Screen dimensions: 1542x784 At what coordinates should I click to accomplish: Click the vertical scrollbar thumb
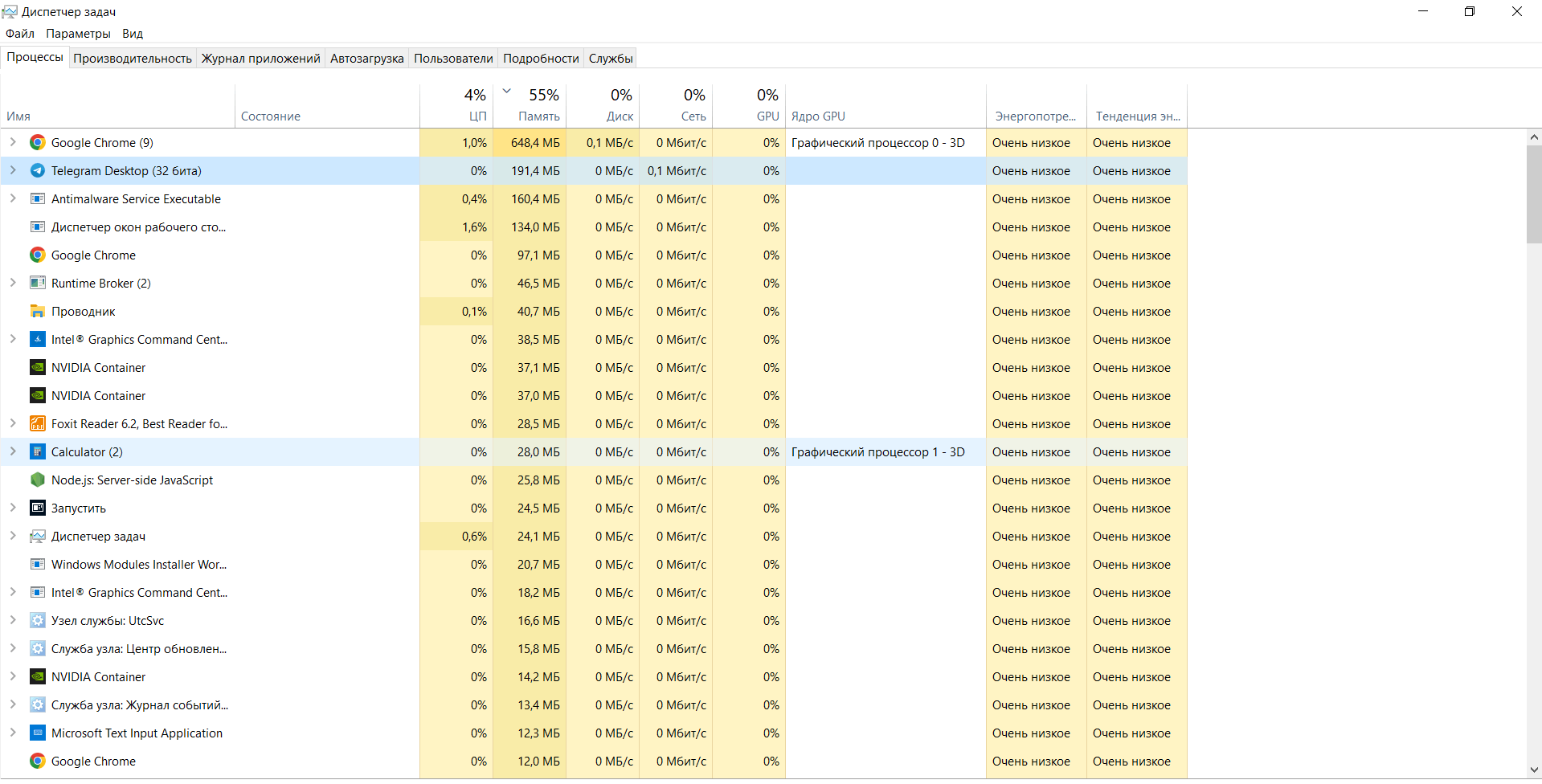pos(1534,194)
